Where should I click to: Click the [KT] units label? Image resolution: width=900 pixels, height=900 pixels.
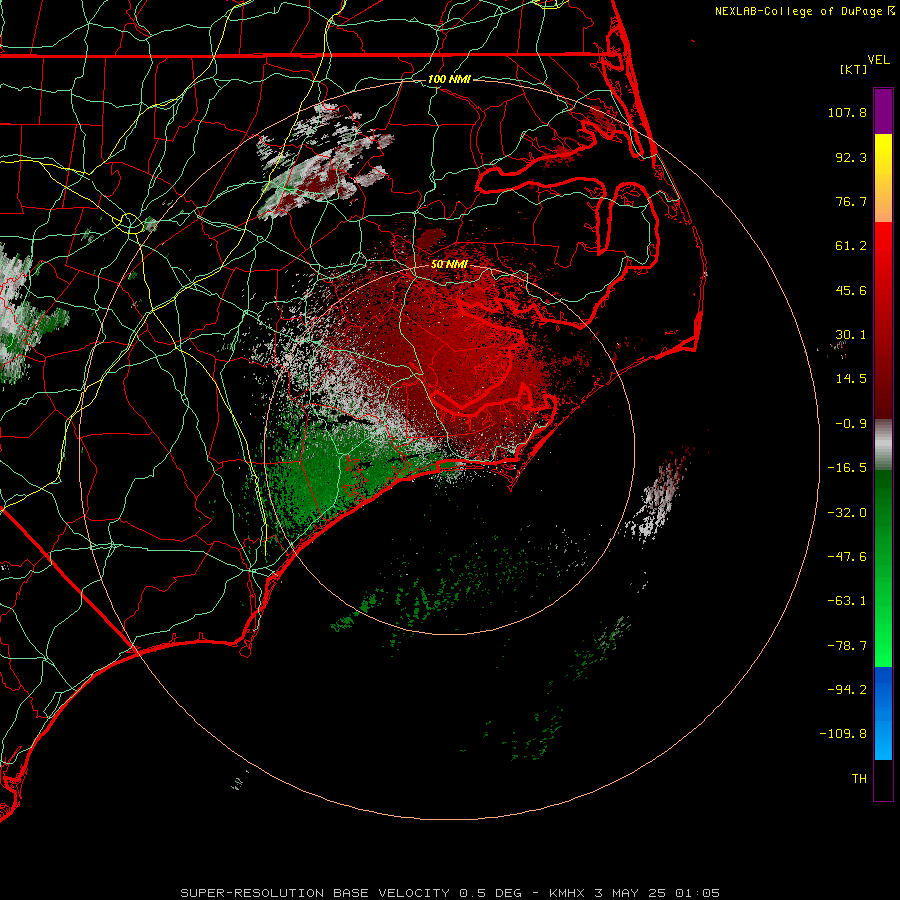pos(854,69)
